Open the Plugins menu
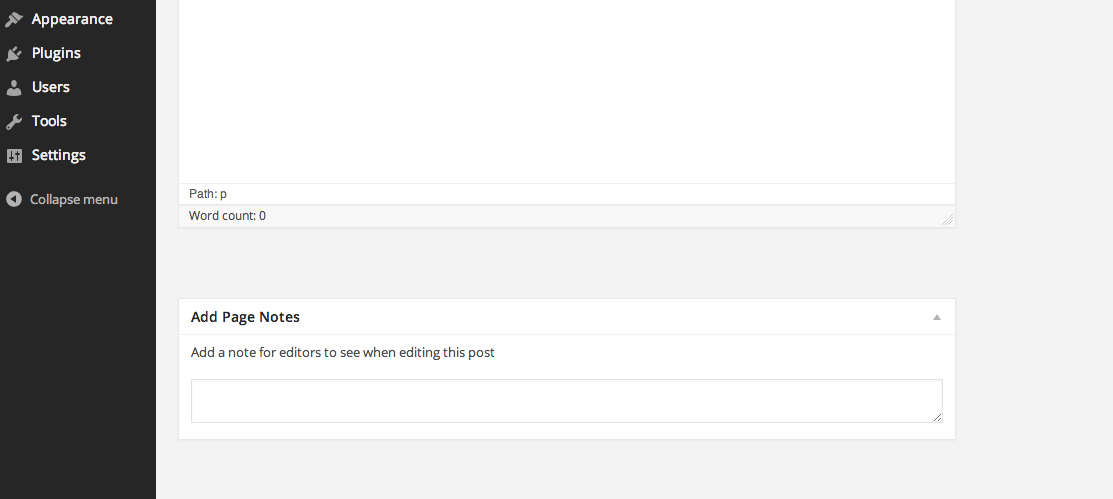This screenshot has width=1113, height=499. click(56, 53)
